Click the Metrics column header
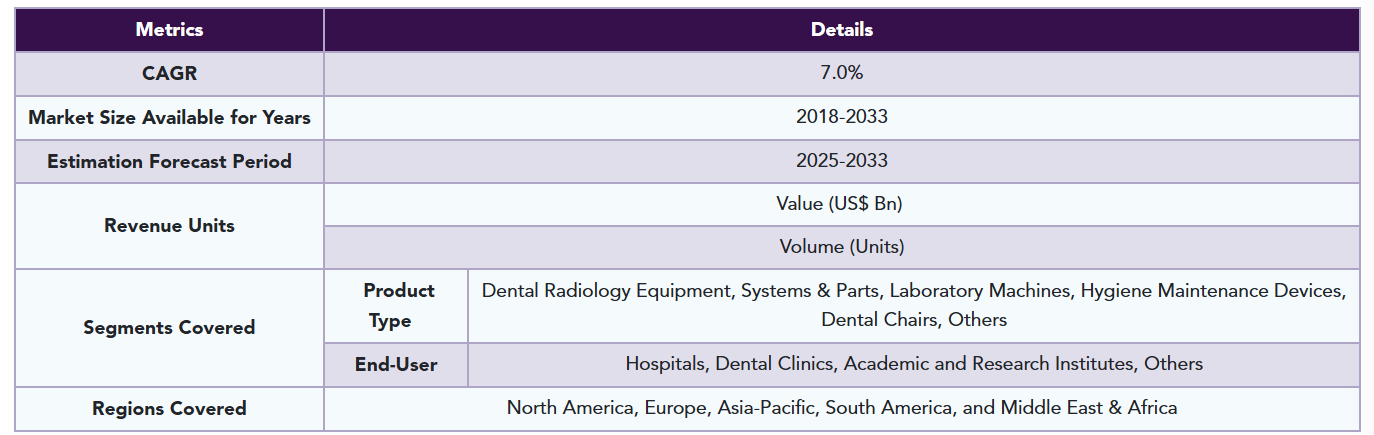Image resolution: width=1374 pixels, height=435 pixels. [x=169, y=30]
